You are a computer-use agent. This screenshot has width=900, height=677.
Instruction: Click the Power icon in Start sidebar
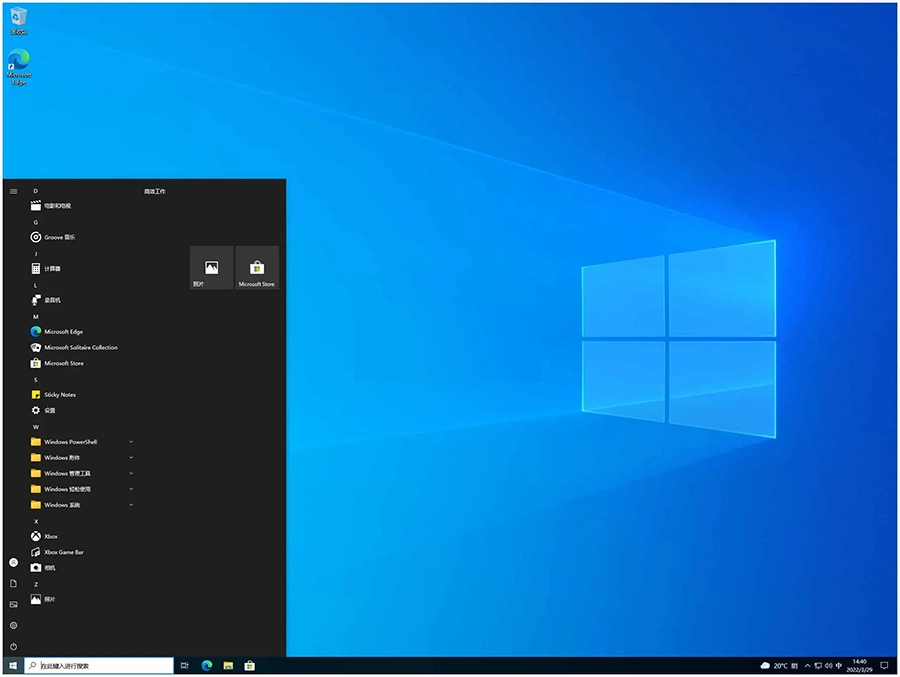point(13,647)
